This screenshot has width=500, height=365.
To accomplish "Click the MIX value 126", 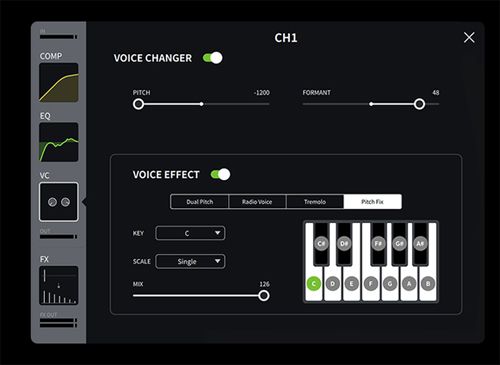I will (x=264, y=284).
